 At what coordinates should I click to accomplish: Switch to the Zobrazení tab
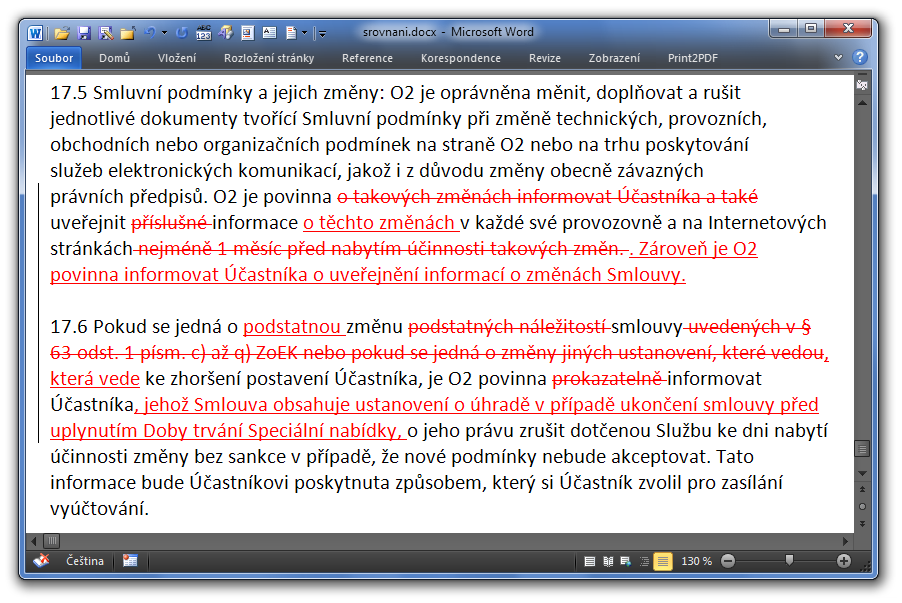click(x=614, y=58)
